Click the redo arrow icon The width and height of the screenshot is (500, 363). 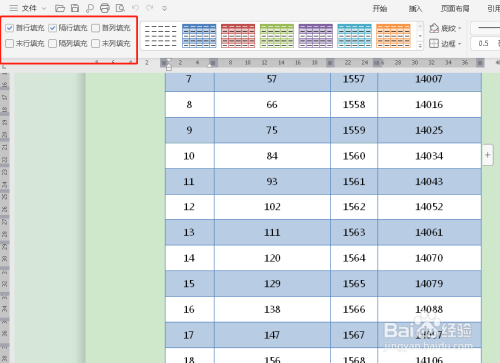pos(150,8)
